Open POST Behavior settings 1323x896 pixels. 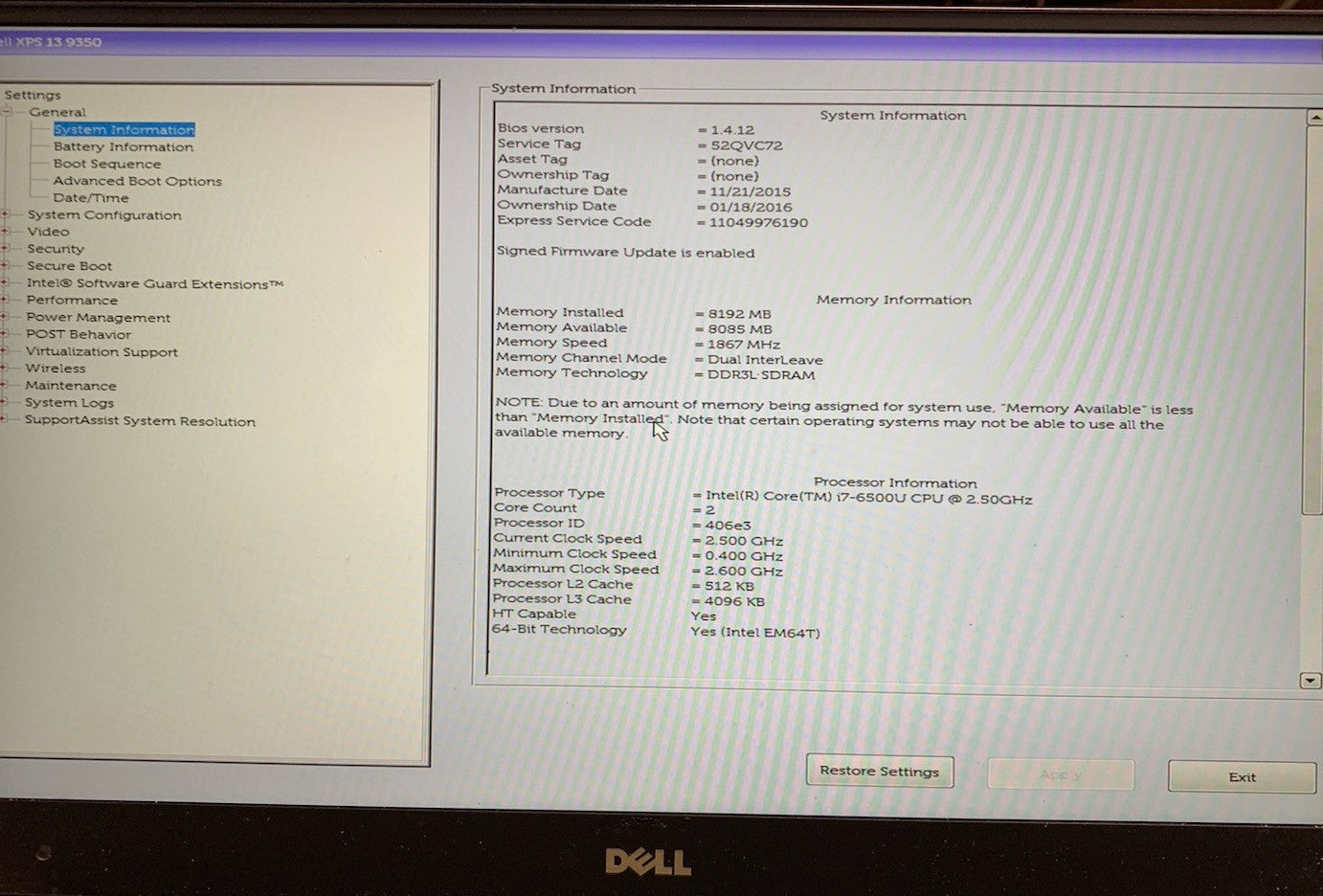(78, 335)
